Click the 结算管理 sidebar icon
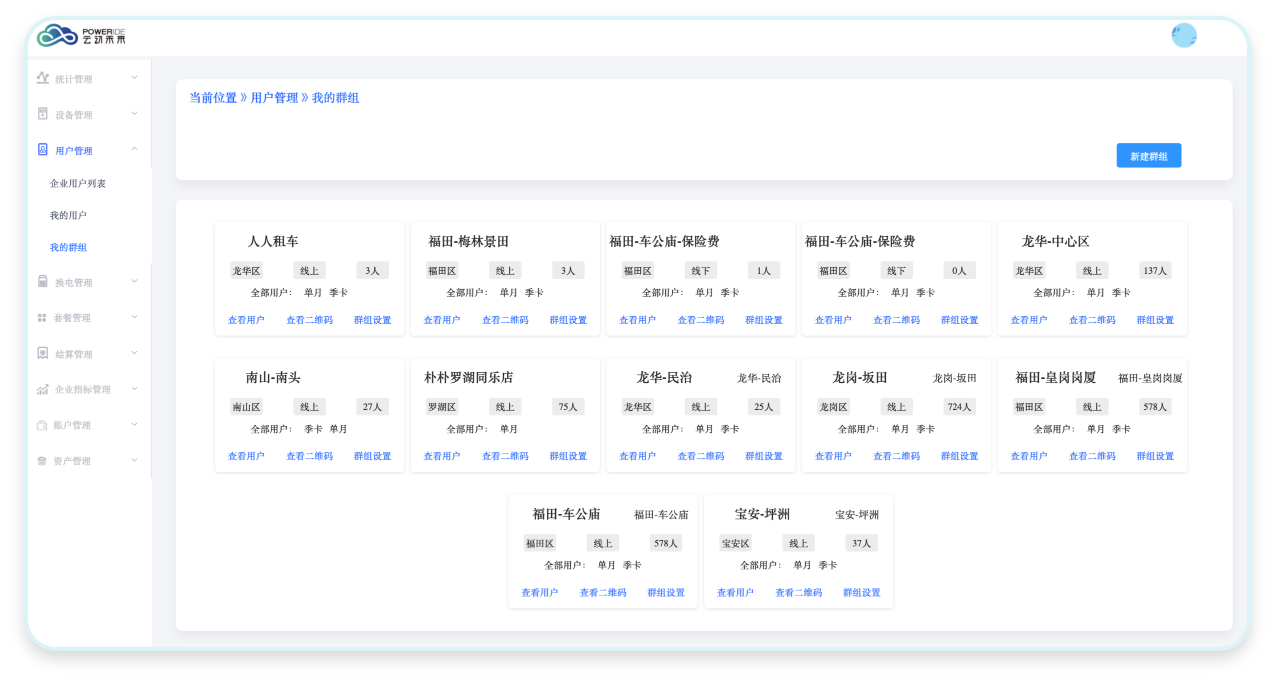Screen dimensions: 1275x683 pyautogui.click(x=43, y=353)
